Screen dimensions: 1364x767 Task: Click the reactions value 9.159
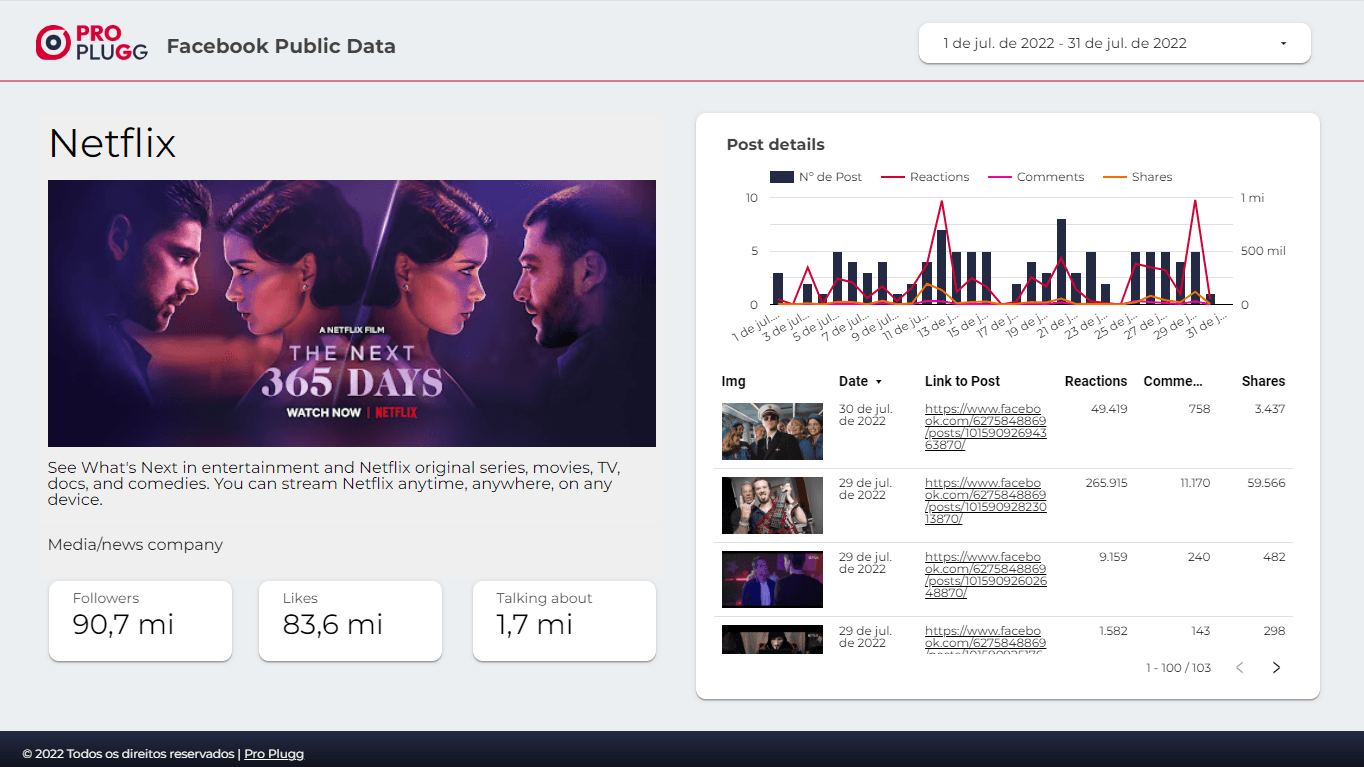(1112, 557)
